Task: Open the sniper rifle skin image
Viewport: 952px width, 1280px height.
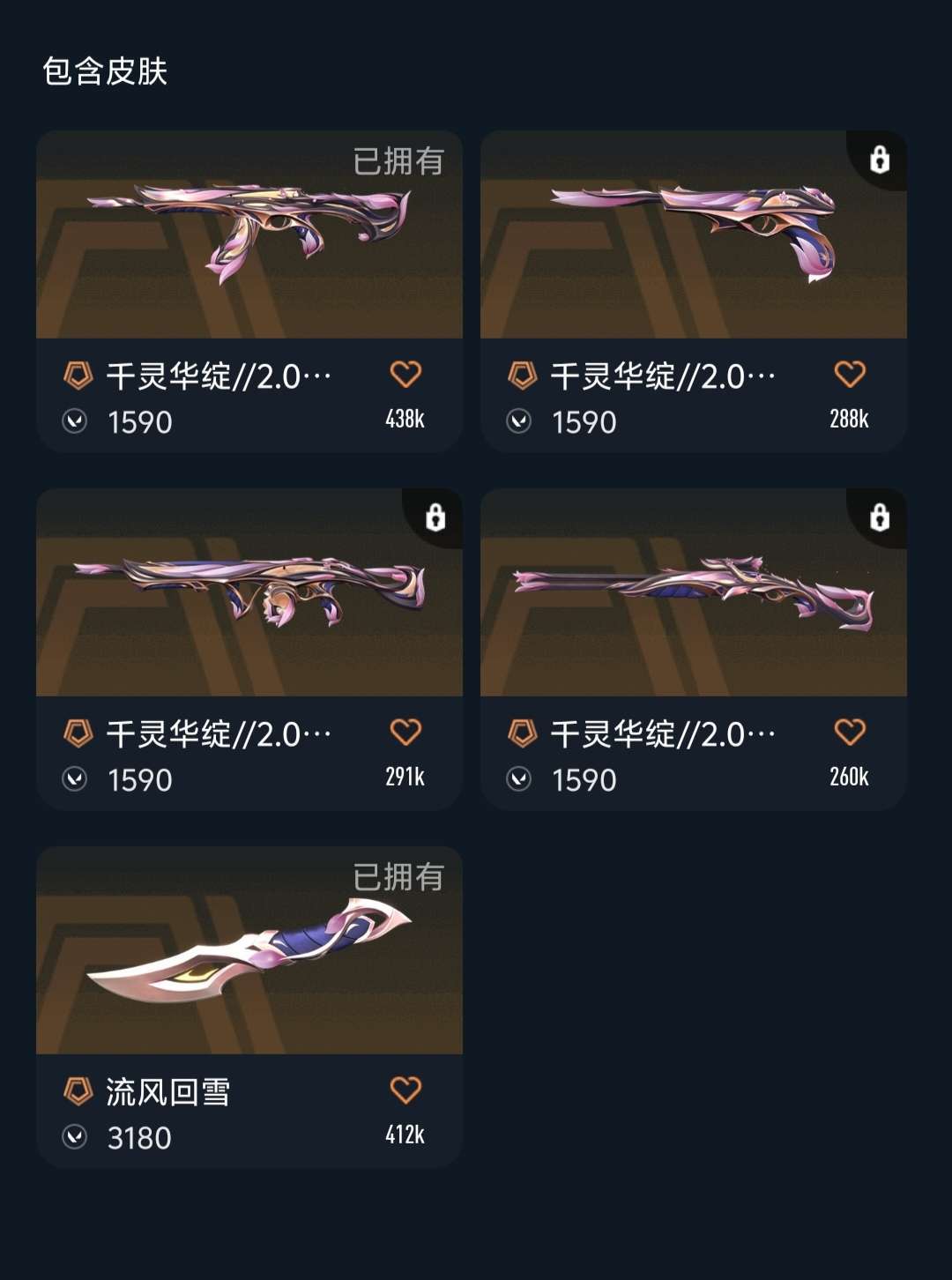Action: tap(694, 592)
